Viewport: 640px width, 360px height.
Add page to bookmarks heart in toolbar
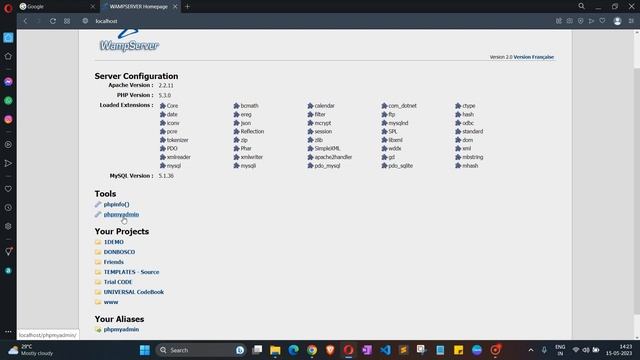tap(602, 21)
